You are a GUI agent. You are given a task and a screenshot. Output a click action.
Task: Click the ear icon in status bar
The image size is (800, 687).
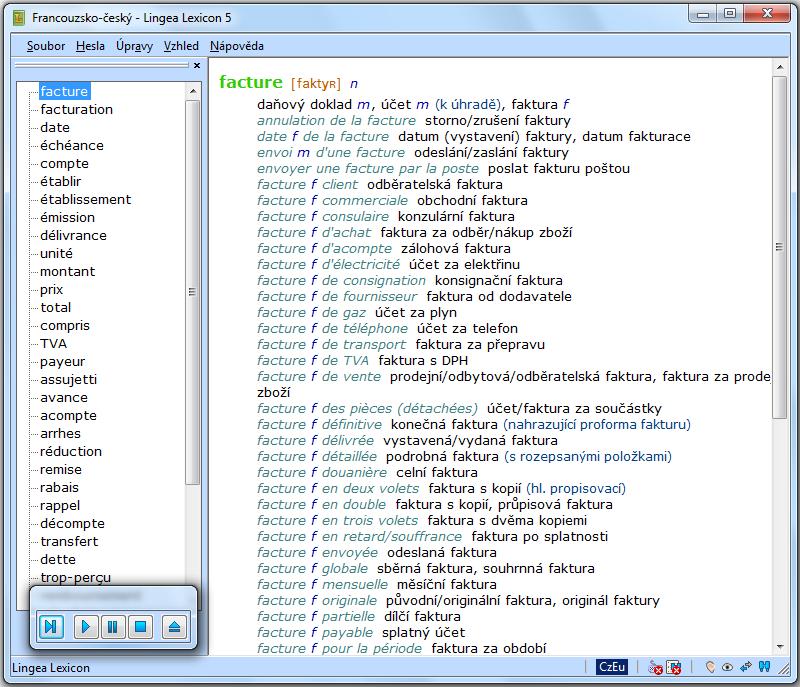pos(710,667)
